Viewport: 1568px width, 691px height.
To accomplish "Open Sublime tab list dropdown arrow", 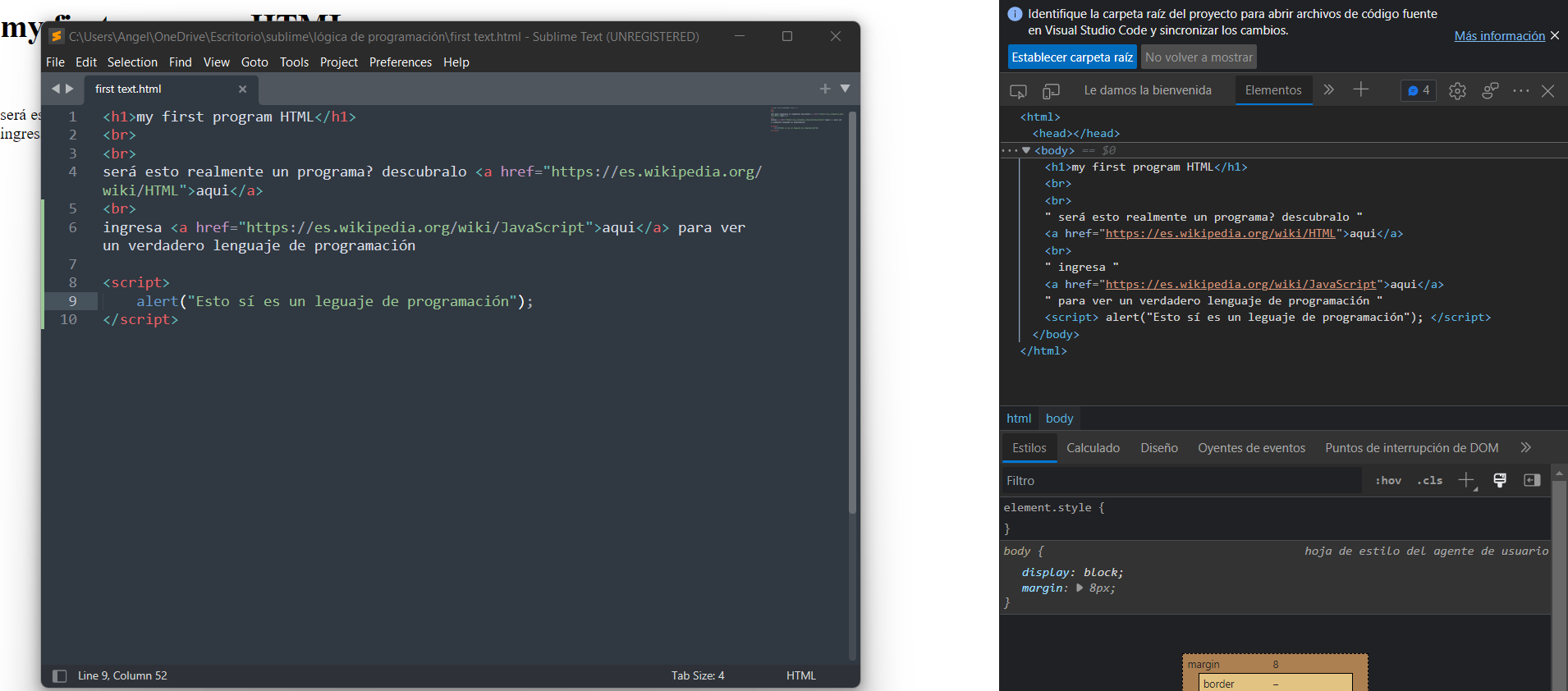I will coord(845,89).
